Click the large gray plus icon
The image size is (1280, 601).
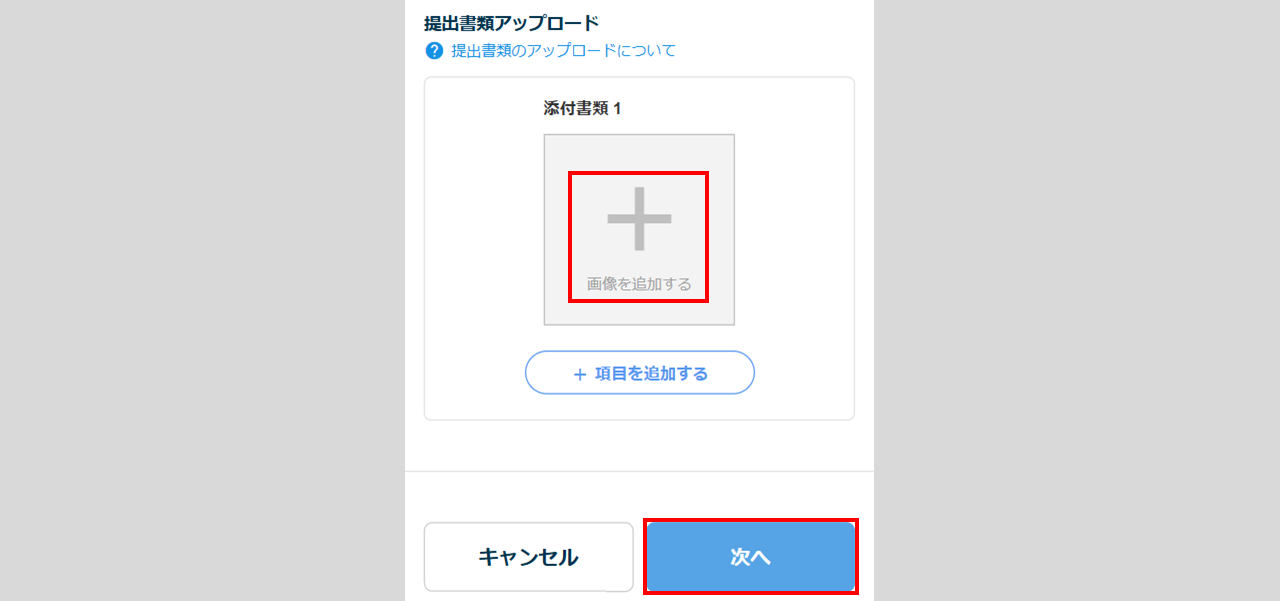pyautogui.click(x=639, y=218)
